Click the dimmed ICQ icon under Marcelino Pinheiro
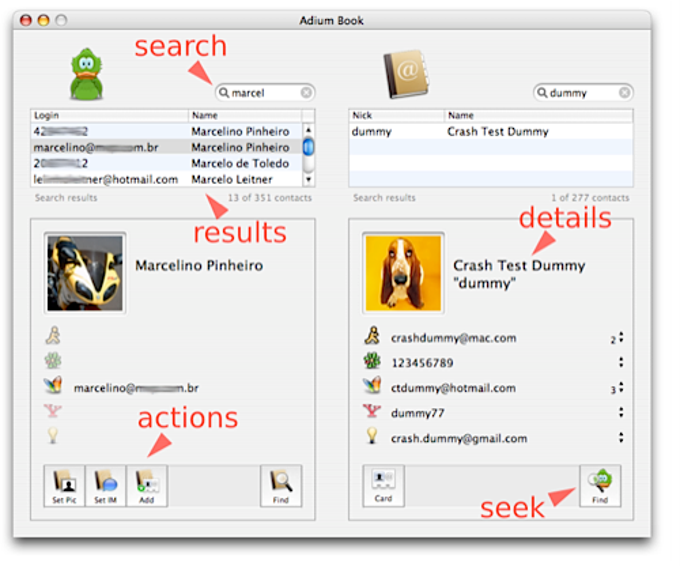The image size is (680, 566). [x=53, y=360]
